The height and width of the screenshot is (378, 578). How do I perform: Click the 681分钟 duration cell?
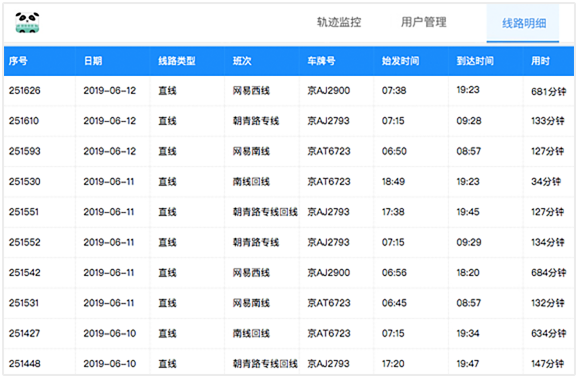tap(549, 91)
